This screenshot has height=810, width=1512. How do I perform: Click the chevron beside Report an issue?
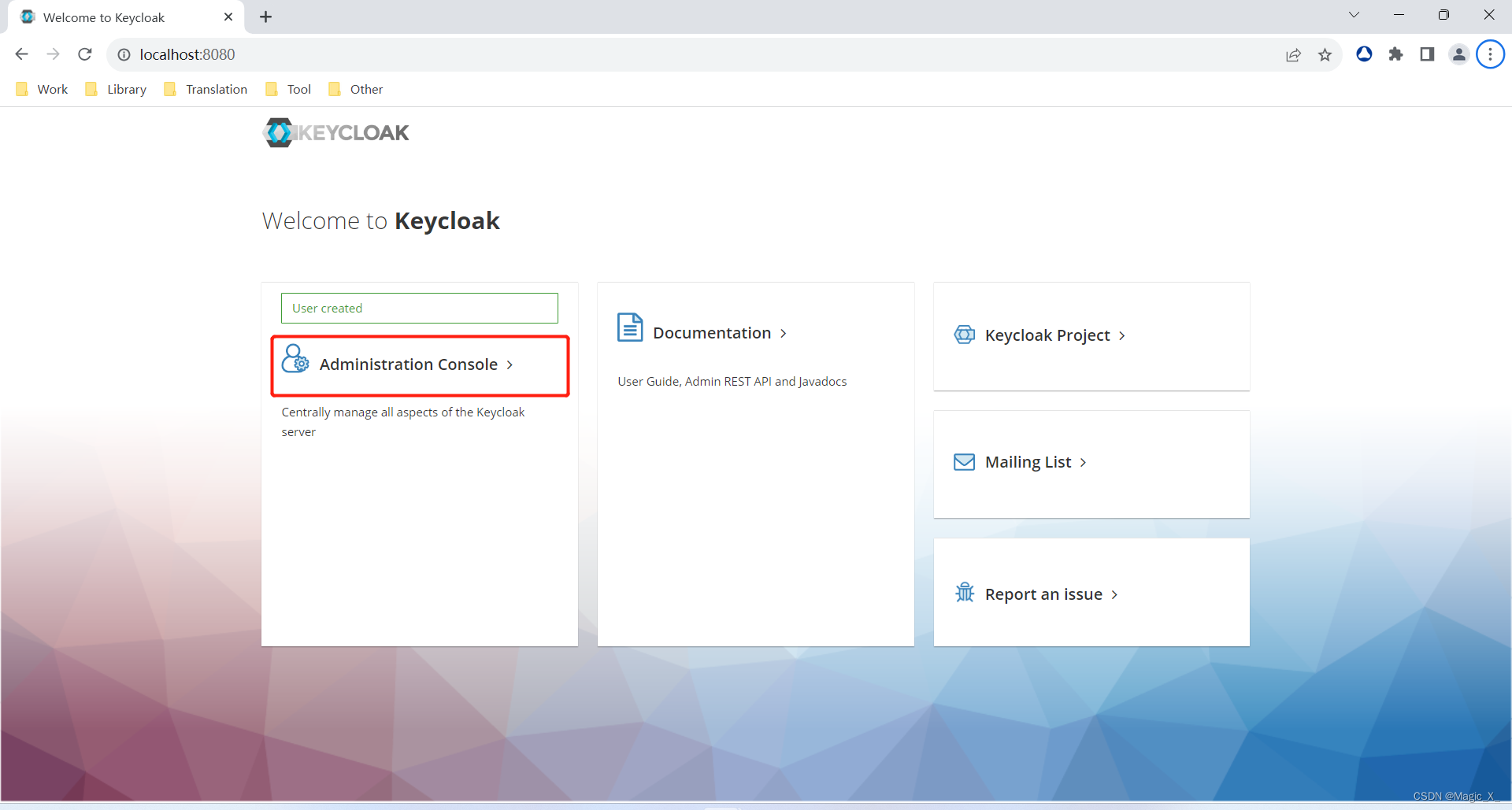point(1114,595)
